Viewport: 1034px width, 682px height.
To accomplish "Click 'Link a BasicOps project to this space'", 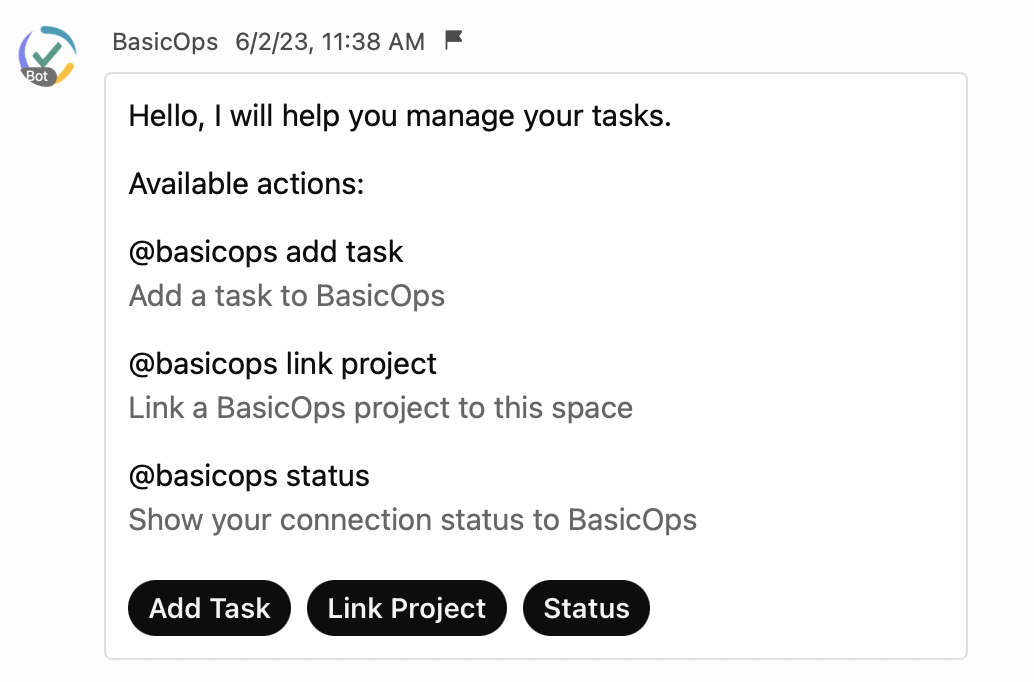I will (380, 408).
